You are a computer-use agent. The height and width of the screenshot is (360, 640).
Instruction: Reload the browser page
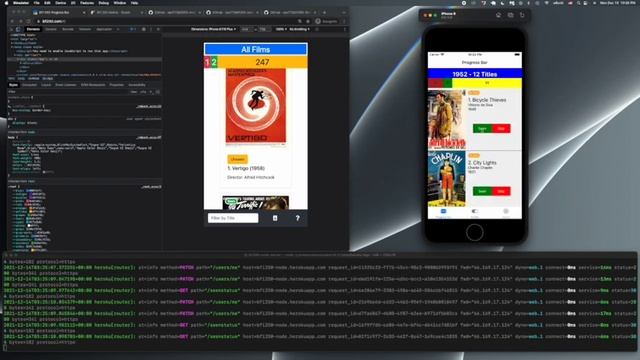click(x=28, y=21)
